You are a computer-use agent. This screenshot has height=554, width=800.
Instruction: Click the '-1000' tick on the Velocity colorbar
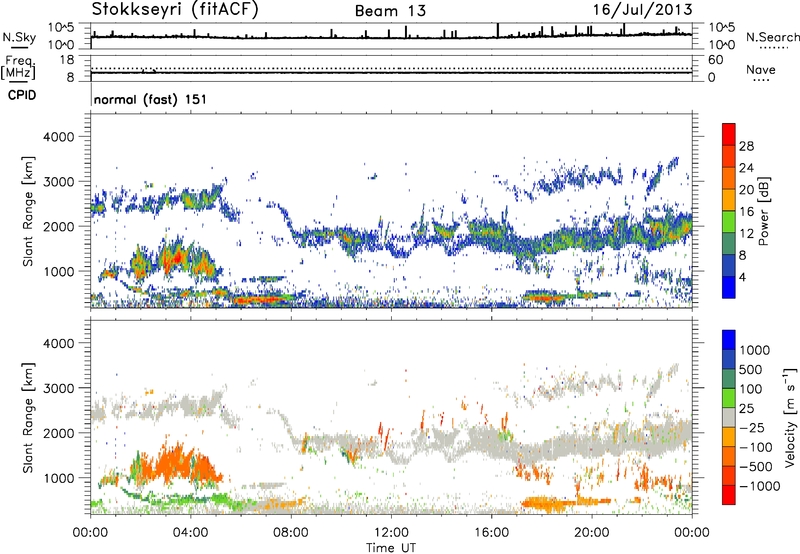pos(760,486)
